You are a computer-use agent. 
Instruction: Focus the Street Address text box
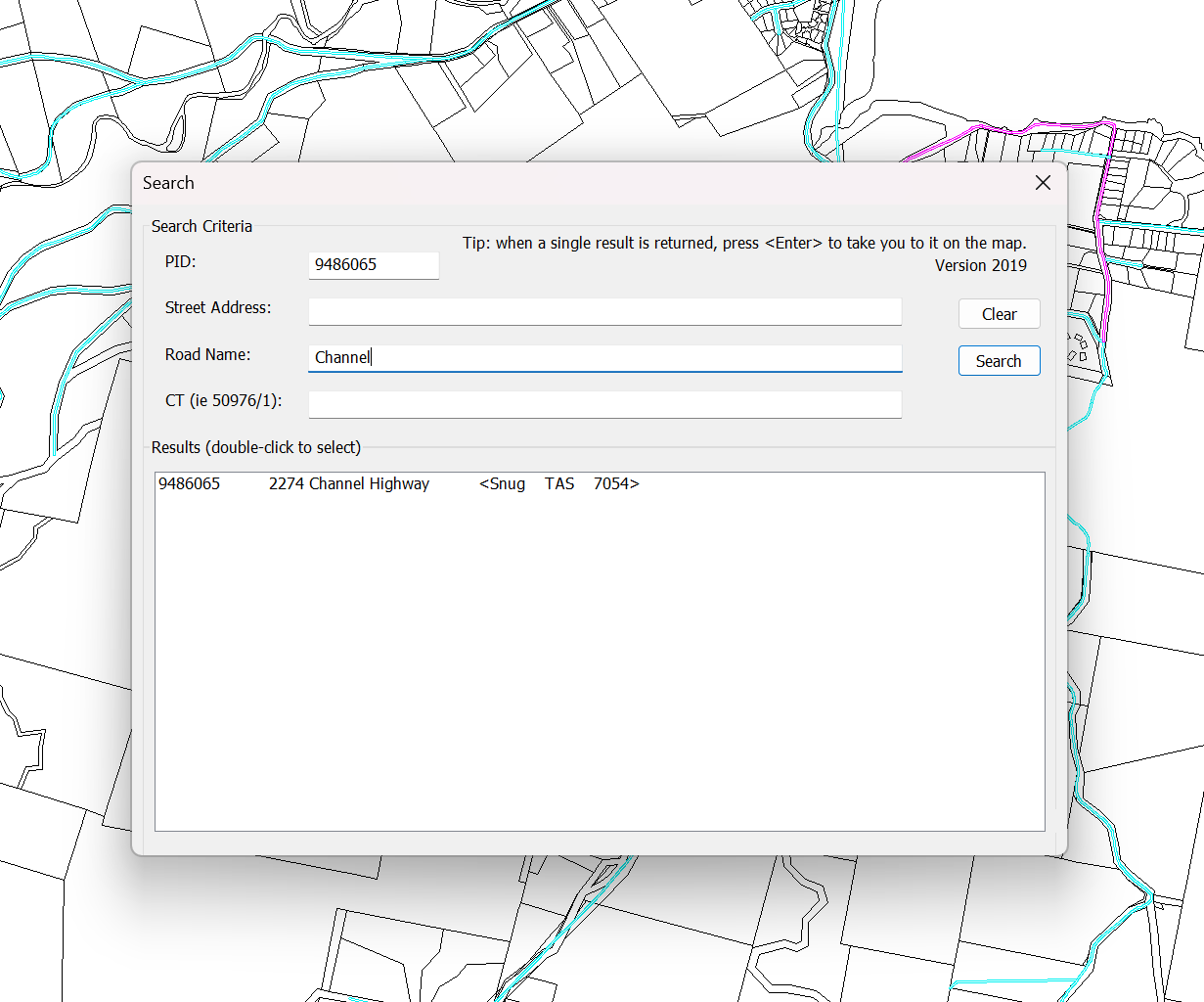pos(604,312)
